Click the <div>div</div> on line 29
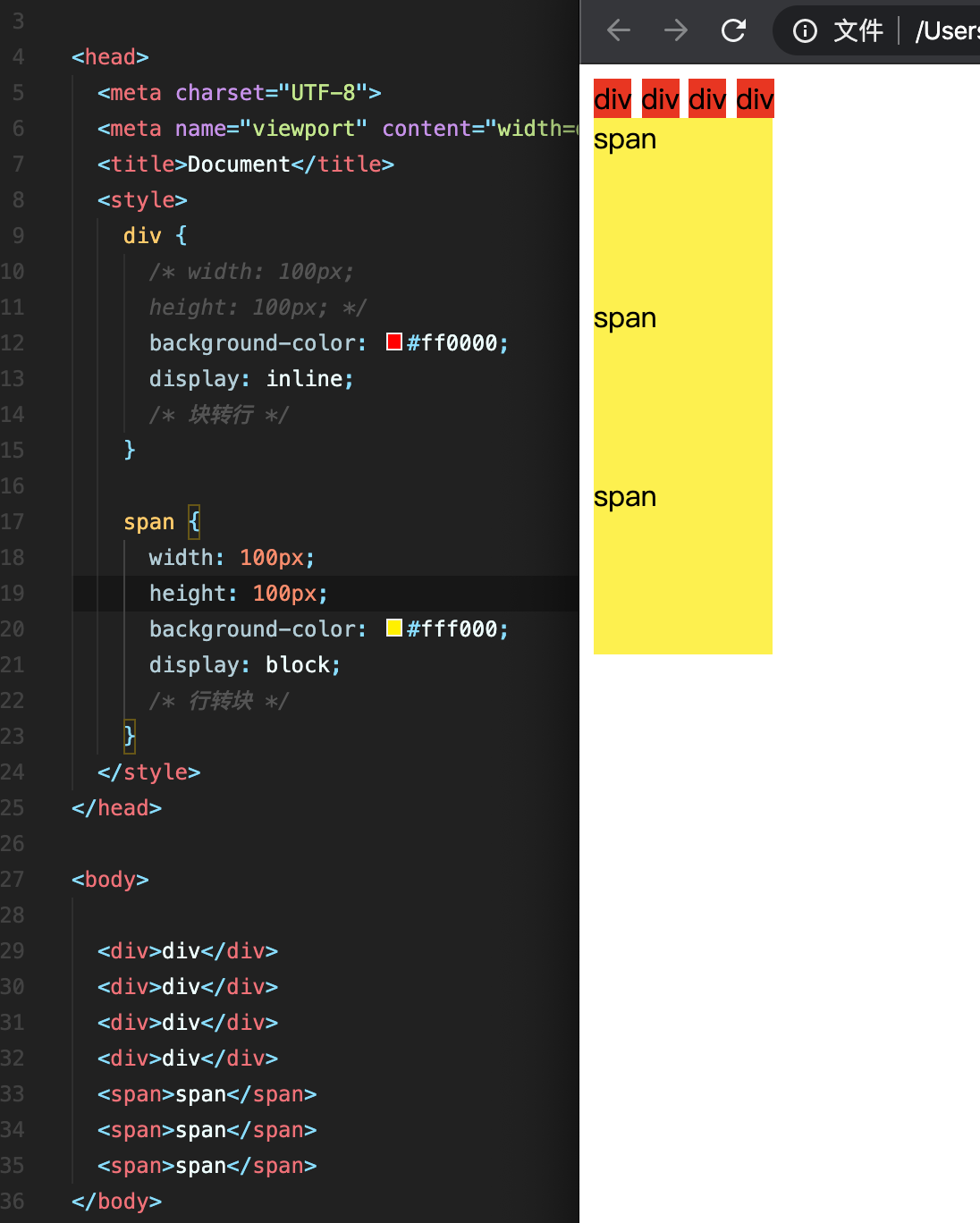980x1223 pixels. coord(188,950)
